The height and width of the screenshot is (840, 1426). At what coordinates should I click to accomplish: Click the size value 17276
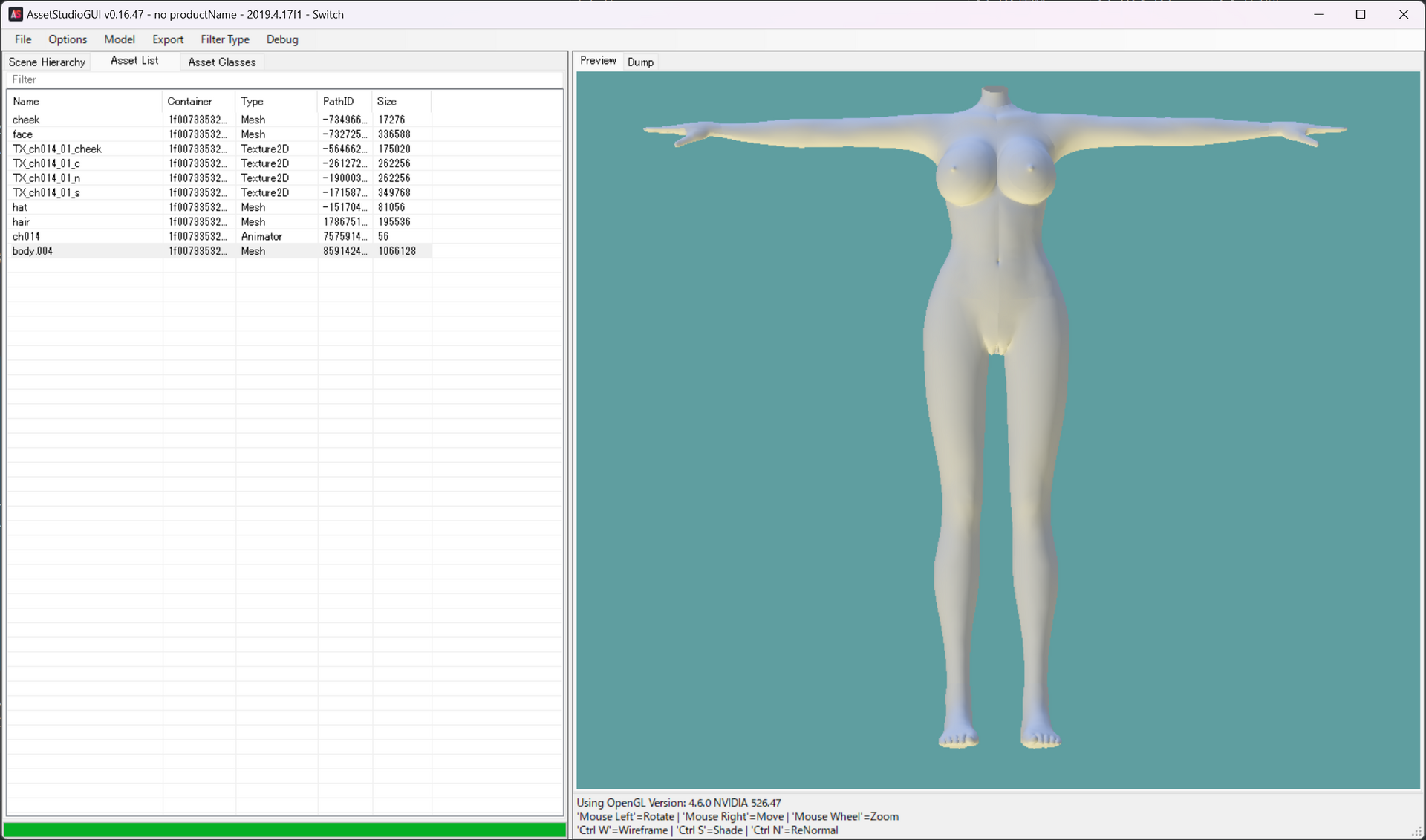point(391,120)
